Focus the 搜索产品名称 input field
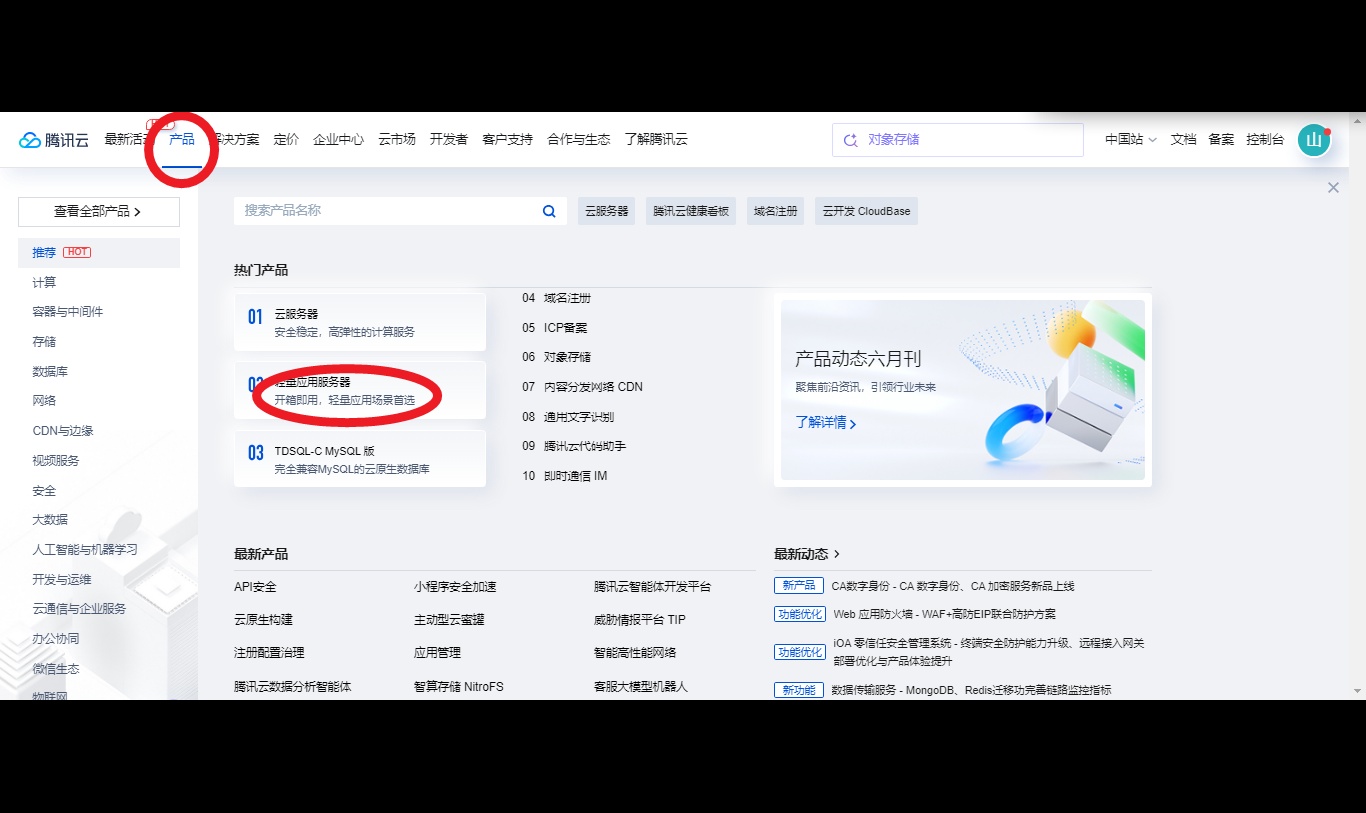1366x813 pixels. pos(400,211)
